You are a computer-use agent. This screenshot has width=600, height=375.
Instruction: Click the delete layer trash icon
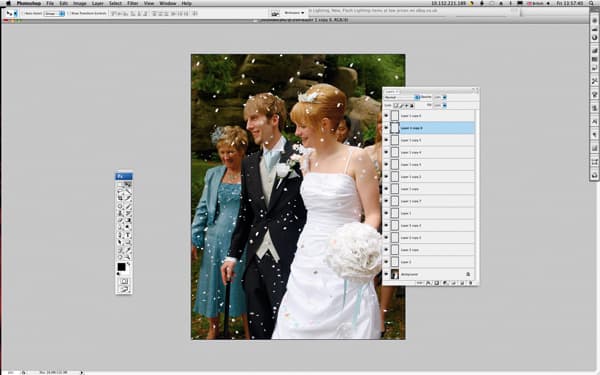[470, 283]
